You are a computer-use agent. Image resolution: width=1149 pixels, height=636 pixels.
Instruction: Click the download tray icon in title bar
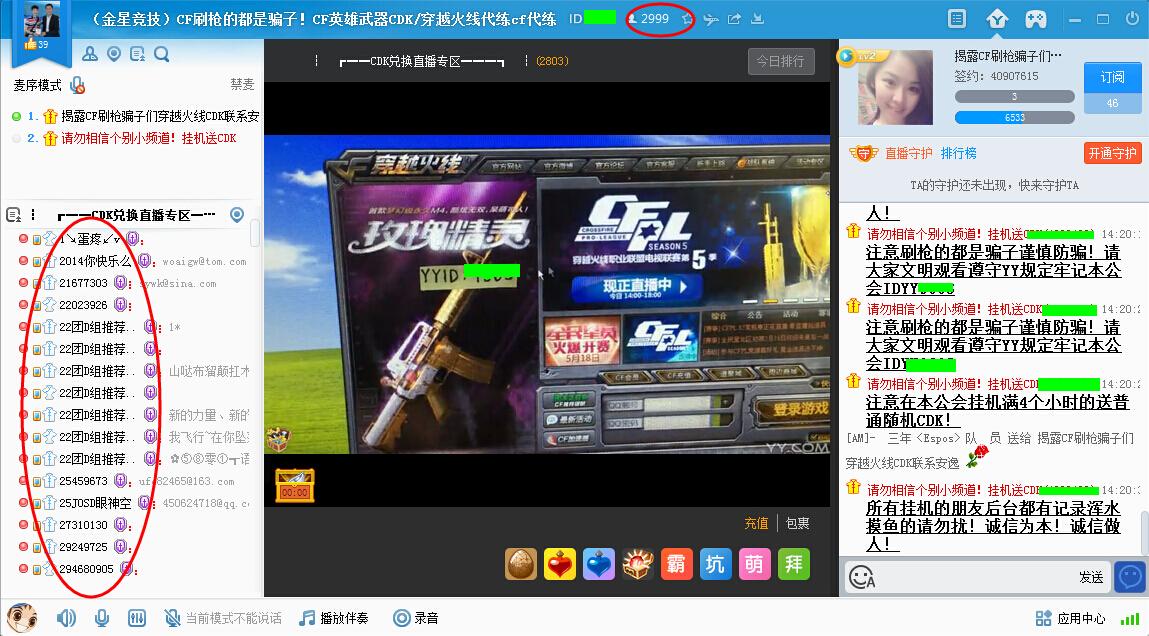(x=758, y=19)
